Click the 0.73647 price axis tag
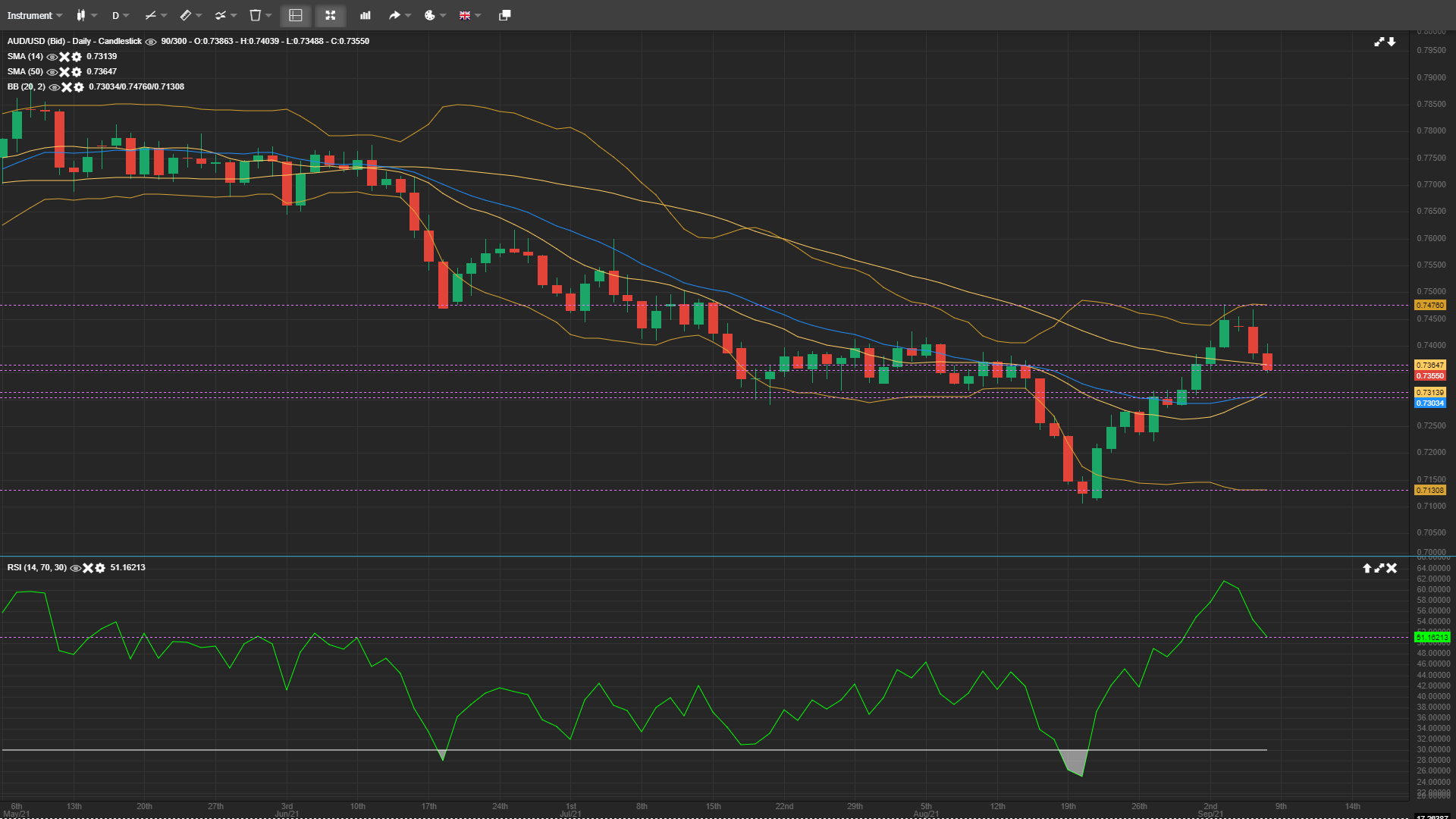The width and height of the screenshot is (1456, 819). [x=1430, y=366]
